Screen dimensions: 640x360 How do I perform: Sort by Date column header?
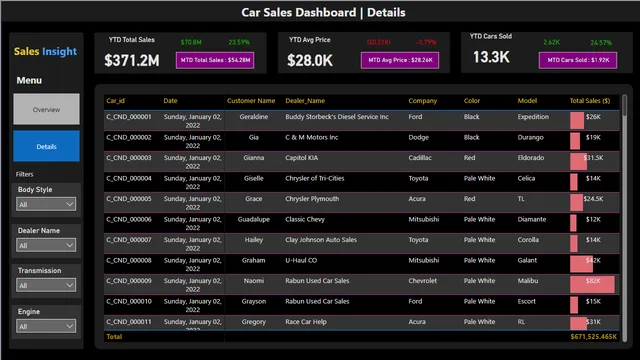170,101
